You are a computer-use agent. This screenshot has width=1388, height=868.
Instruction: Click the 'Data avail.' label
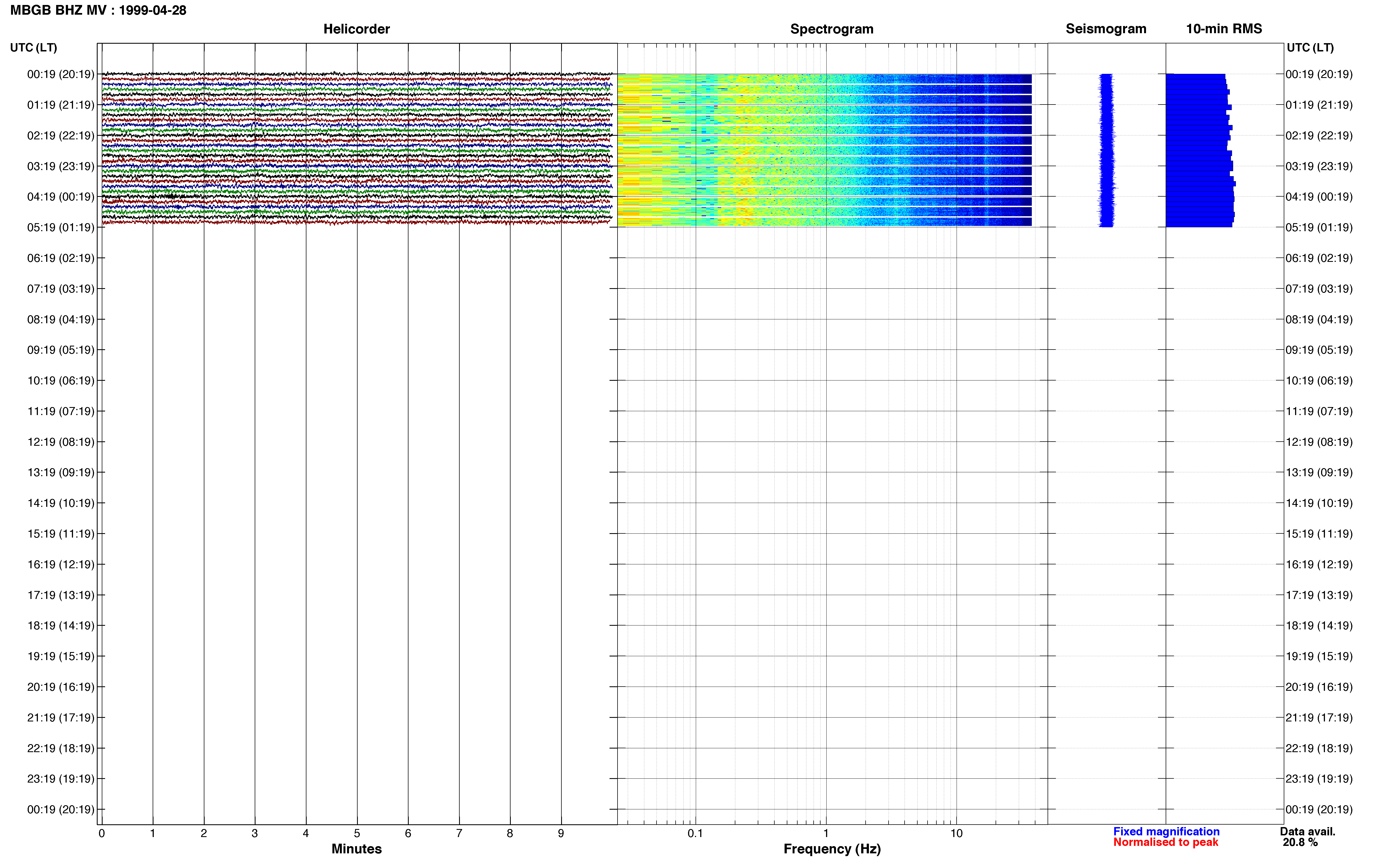pos(1308,831)
